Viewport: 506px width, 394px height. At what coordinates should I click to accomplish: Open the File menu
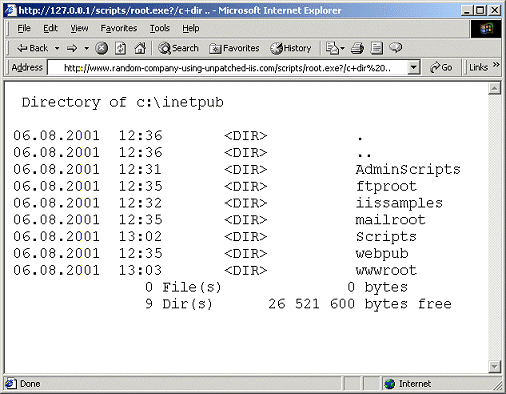[24, 28]
